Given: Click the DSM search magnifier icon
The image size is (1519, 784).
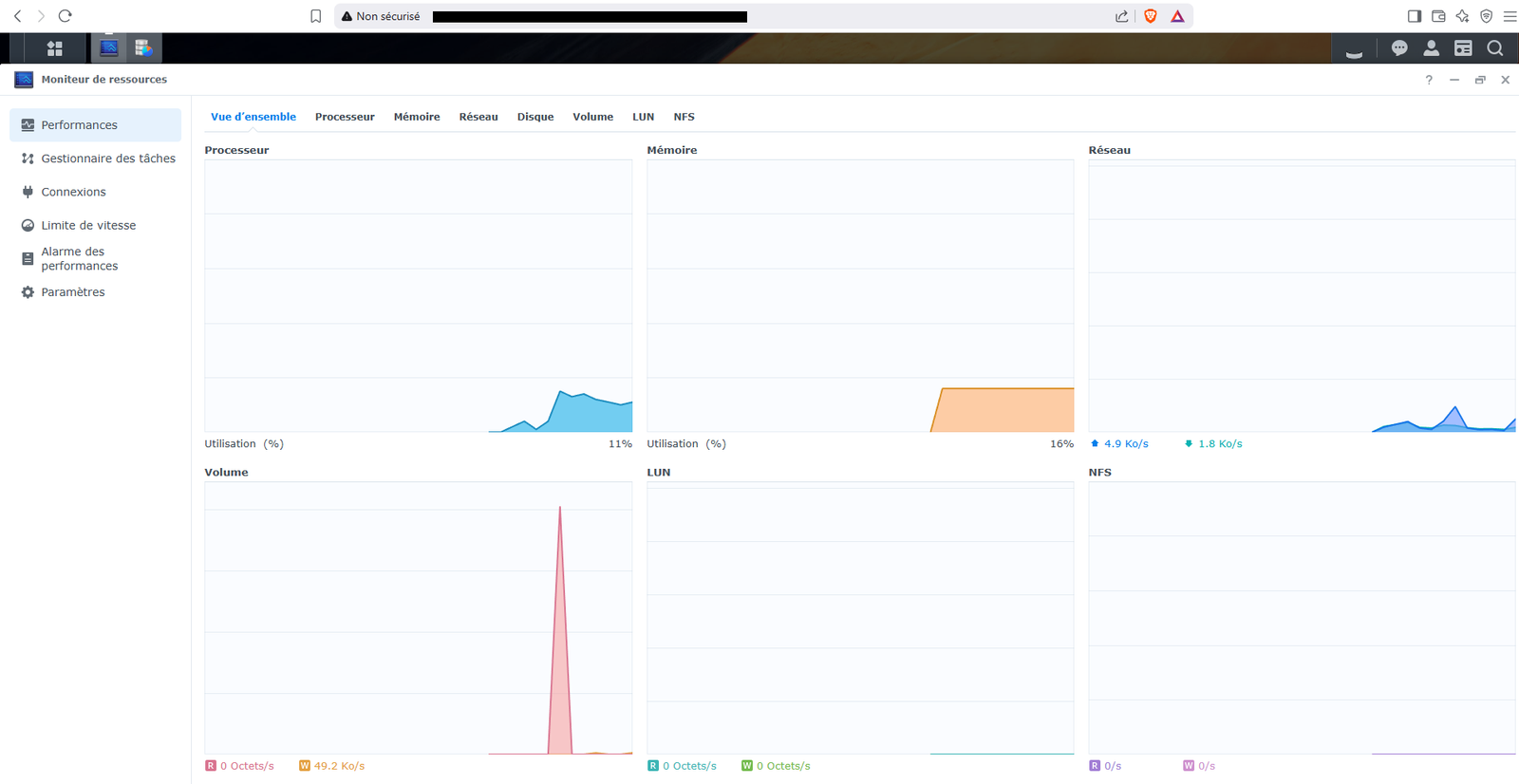Looking at the screenshot, I should (x=1494, y=48).
